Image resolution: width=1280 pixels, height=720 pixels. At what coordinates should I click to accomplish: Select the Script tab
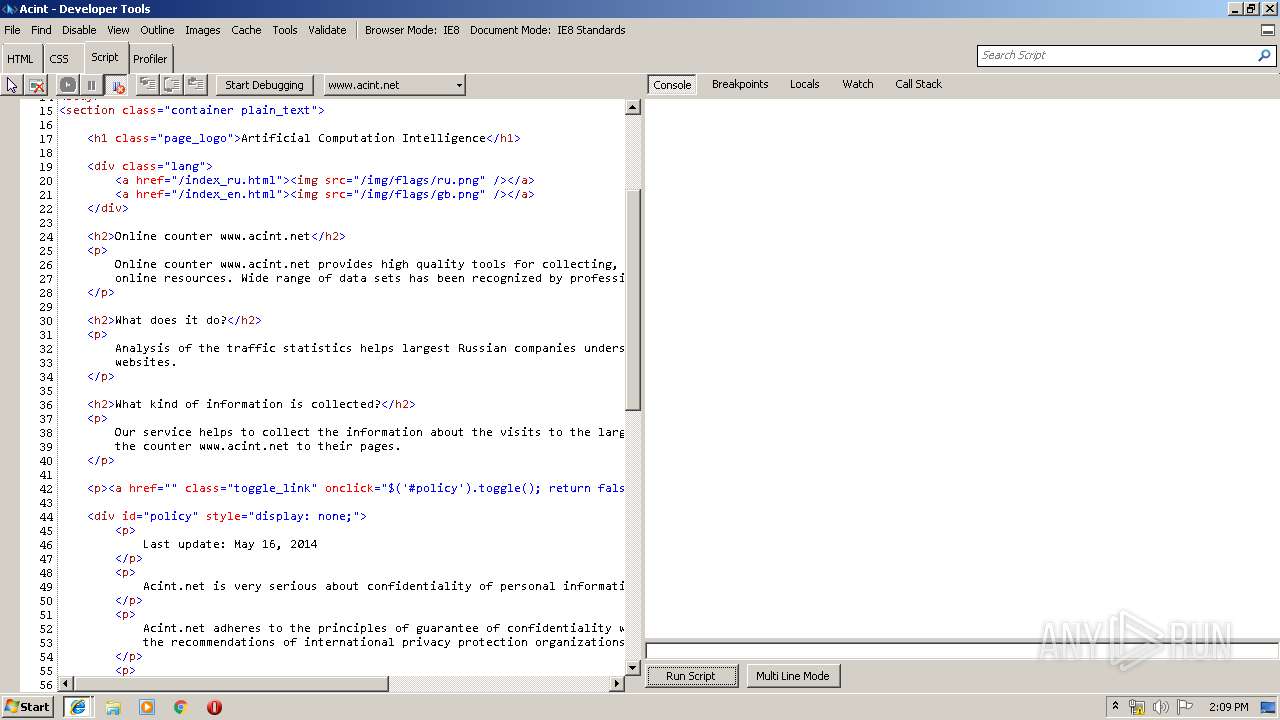tap(105, 57)
